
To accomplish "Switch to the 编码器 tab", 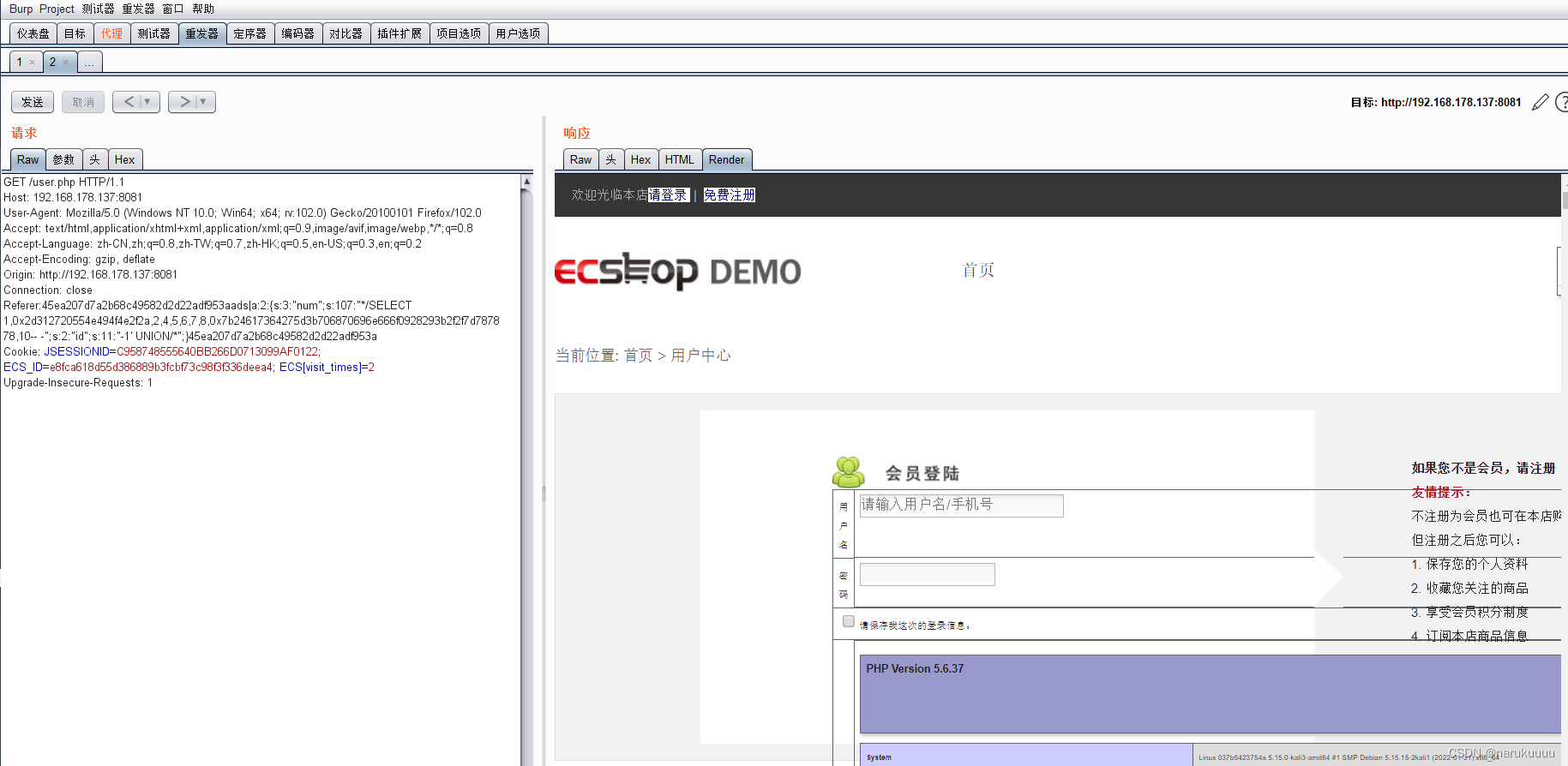I will (298, 33).
